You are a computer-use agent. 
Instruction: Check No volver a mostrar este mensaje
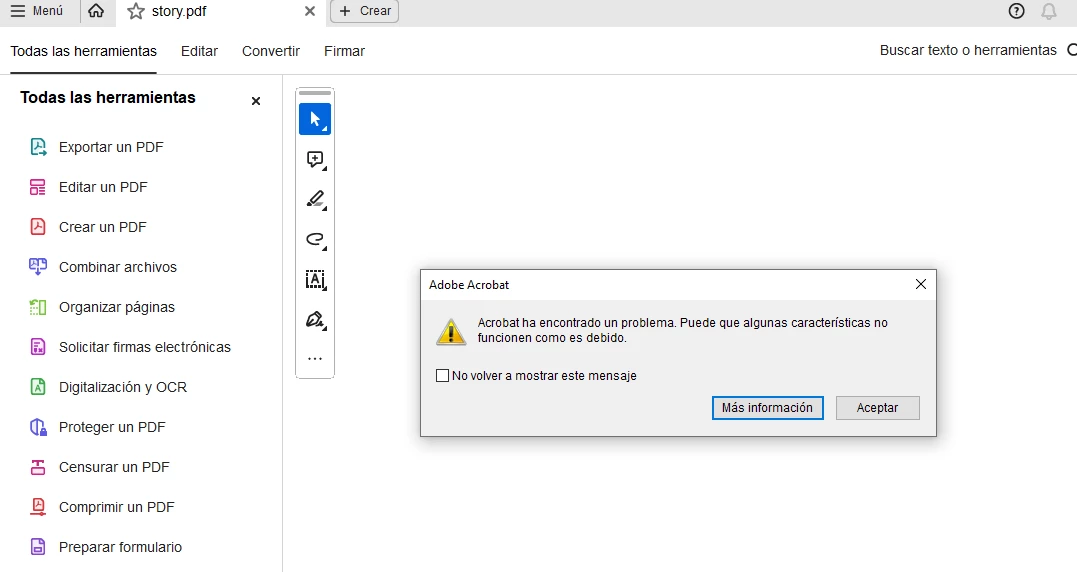[442, 376]
